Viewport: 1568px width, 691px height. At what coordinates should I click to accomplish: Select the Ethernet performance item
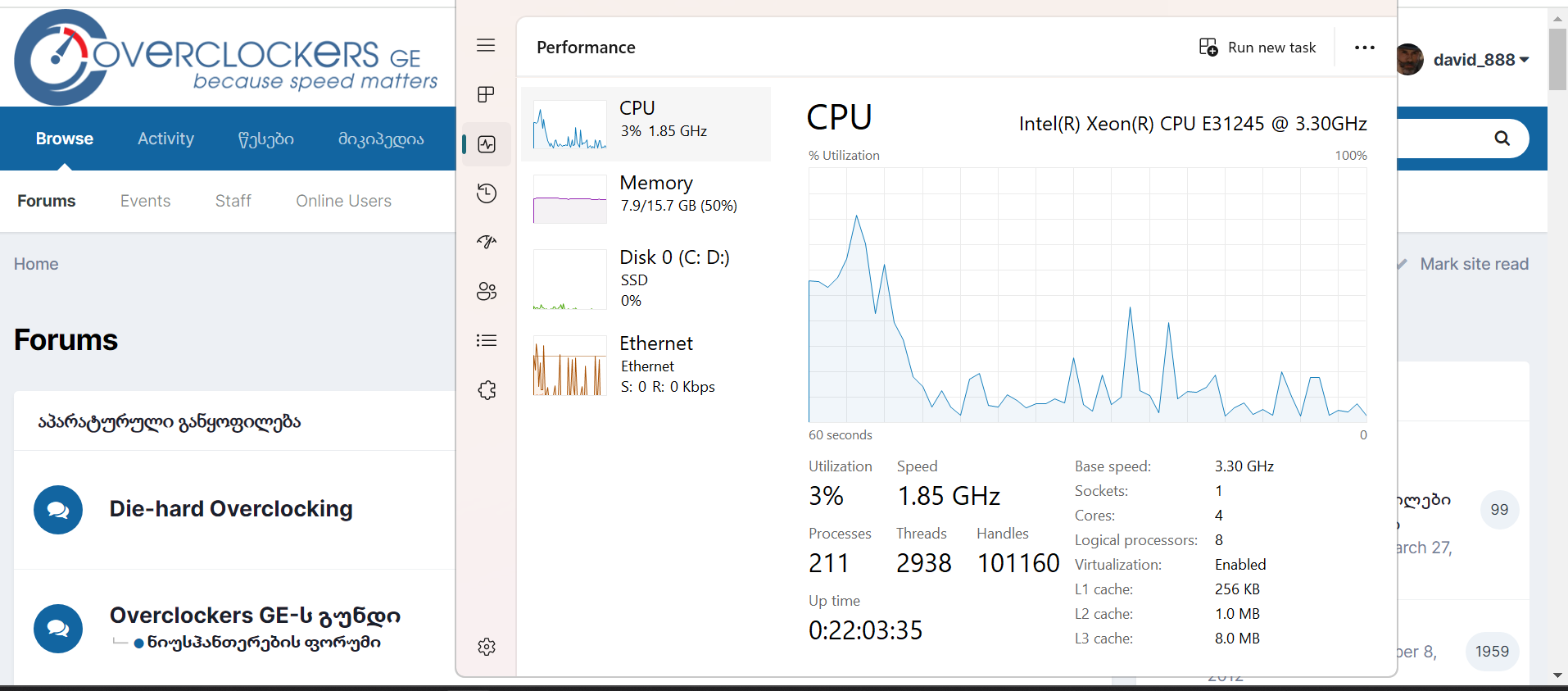pos(646,365)
